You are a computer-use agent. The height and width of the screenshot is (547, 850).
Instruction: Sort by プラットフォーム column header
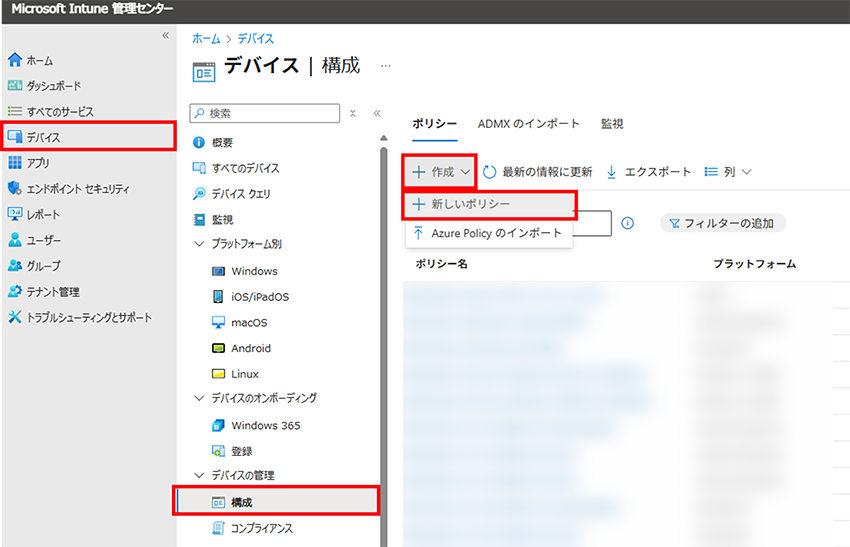755,263
